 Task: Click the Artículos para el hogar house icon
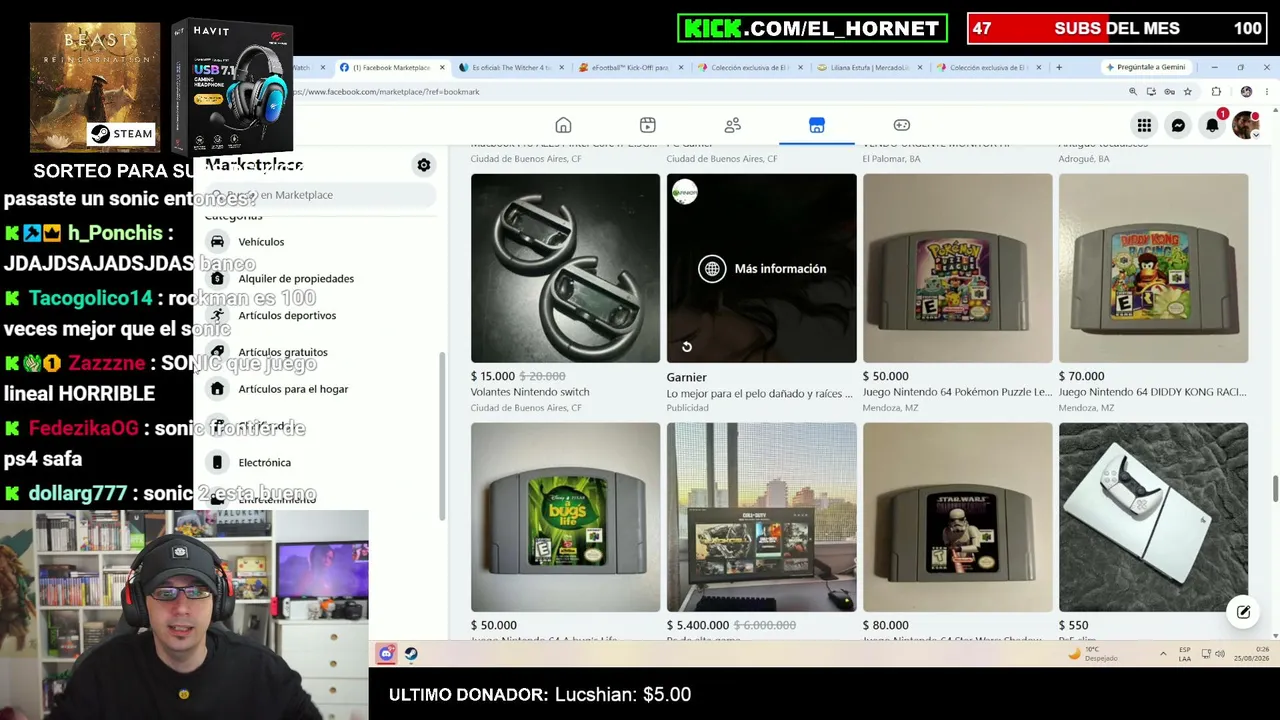(217, 389)
